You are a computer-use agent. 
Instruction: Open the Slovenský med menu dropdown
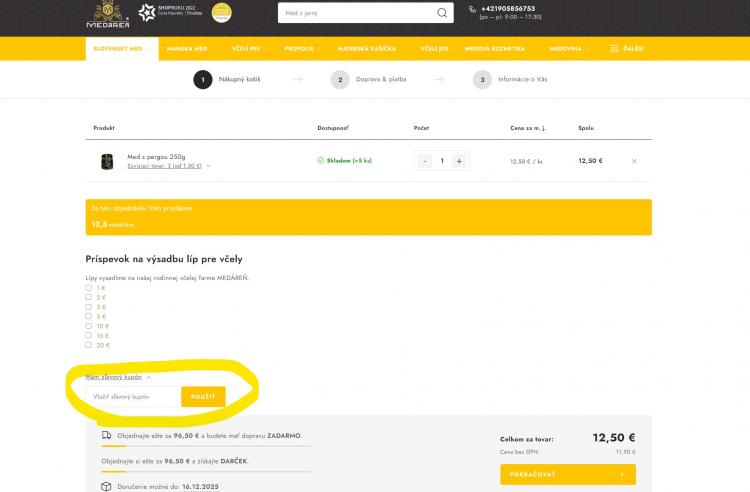(x=120, y=49)
